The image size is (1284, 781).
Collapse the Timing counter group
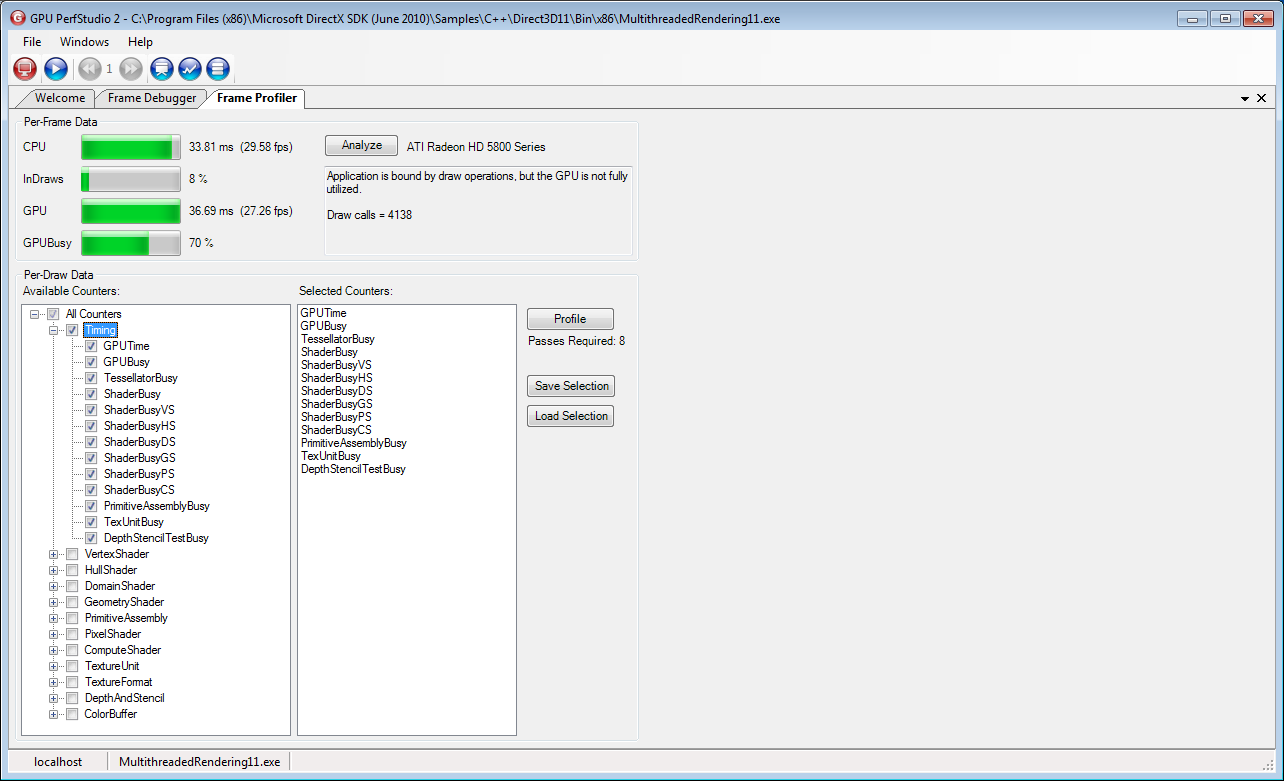54,330
